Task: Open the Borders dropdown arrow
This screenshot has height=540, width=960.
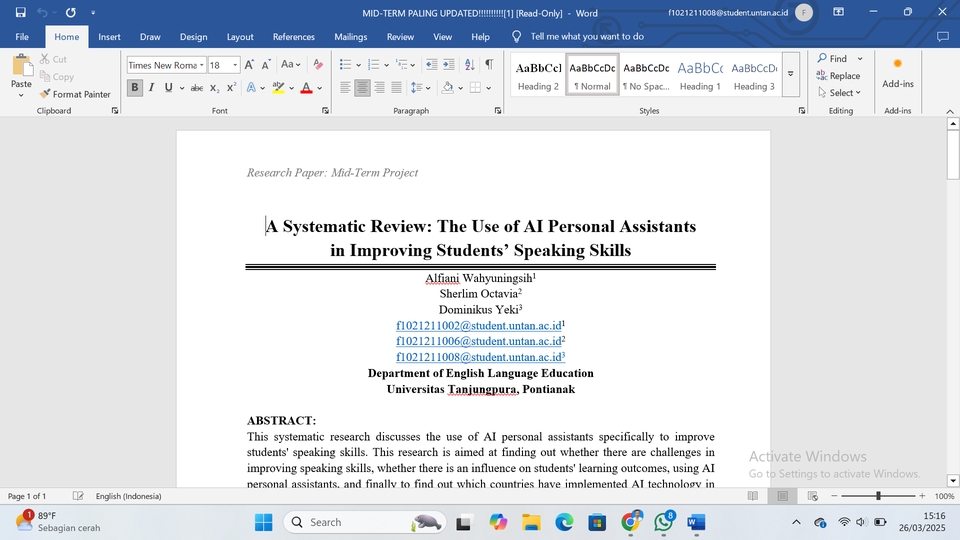Action: 489,88
